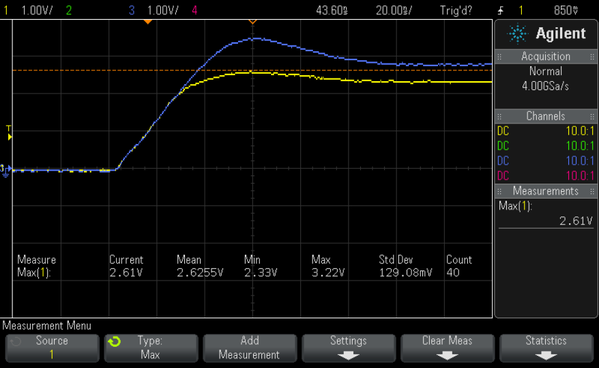Screen dimensions: 599x368
Task: Open the Source 1 softkey
Action: coord(52,348)
